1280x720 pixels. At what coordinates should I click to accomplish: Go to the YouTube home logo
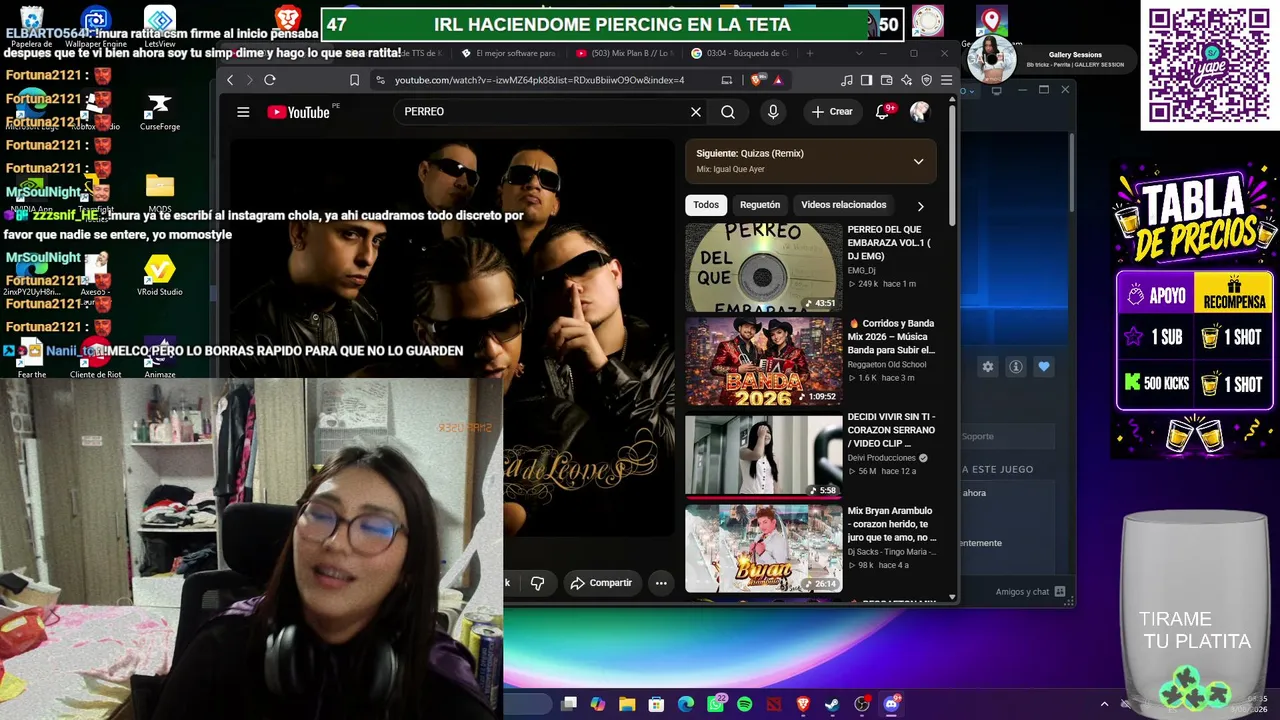[299, 112]
